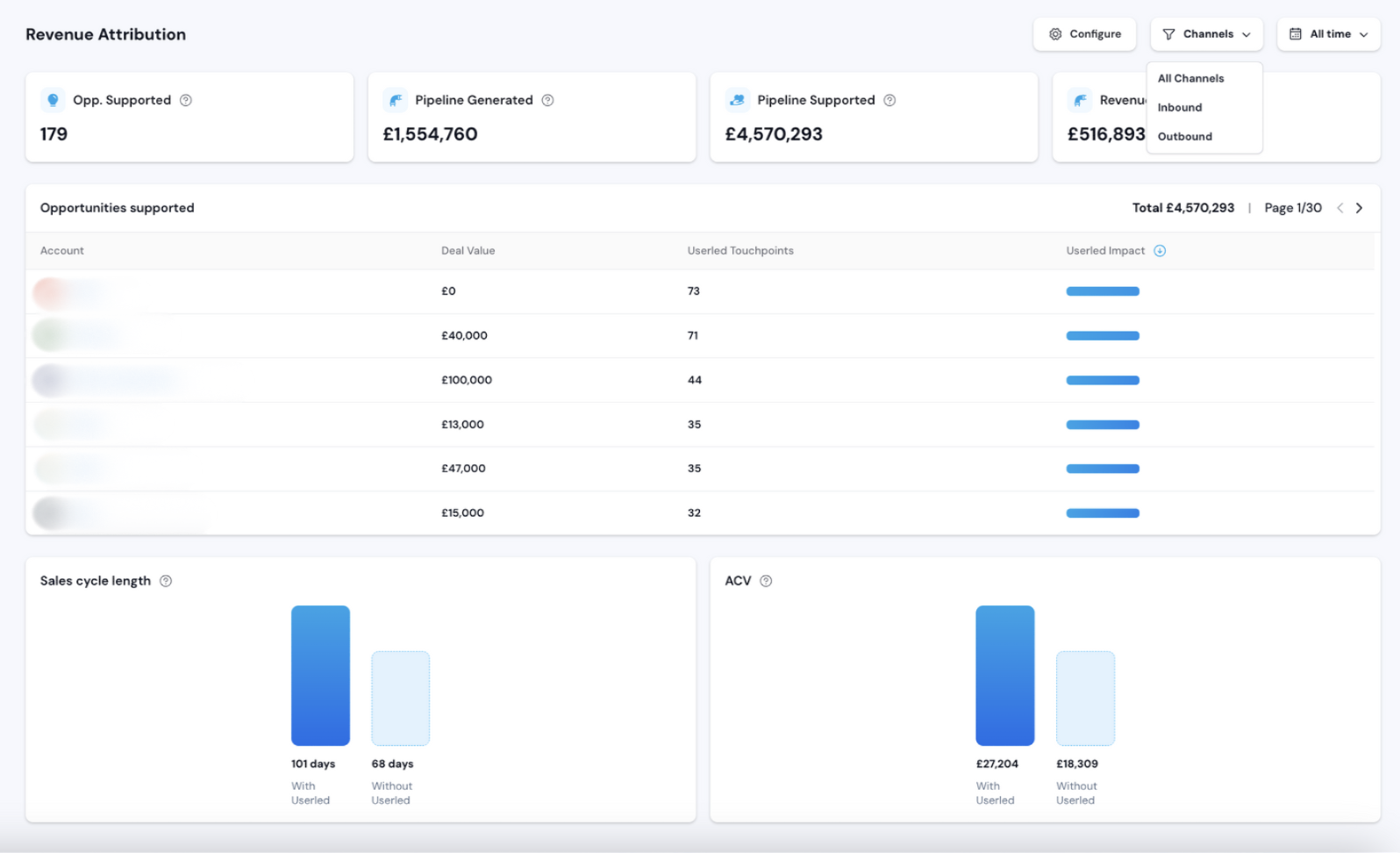Click the impact bar for the £100,000 deal
Viewport: 1400px width, 853px height.
point(1103,380)
